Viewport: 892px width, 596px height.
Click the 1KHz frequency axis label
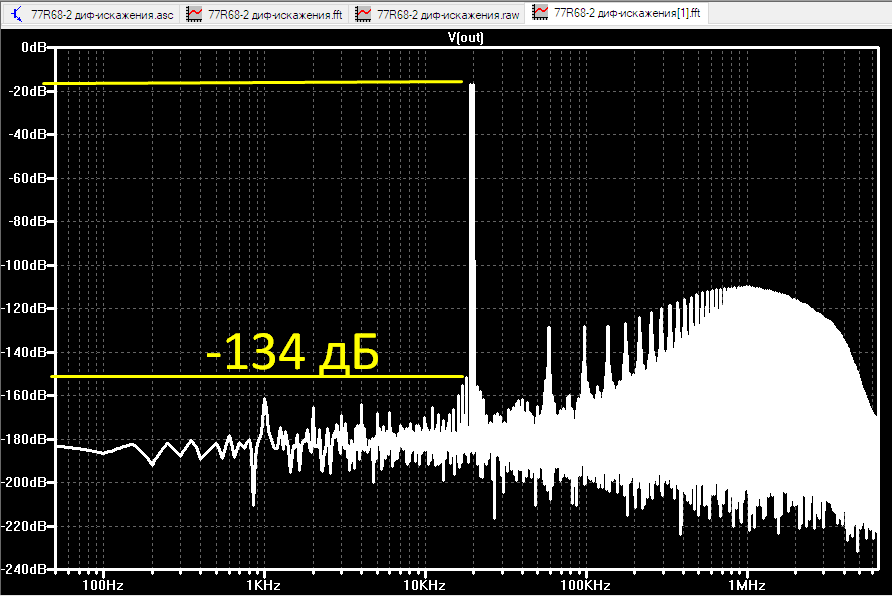(264, 585)
